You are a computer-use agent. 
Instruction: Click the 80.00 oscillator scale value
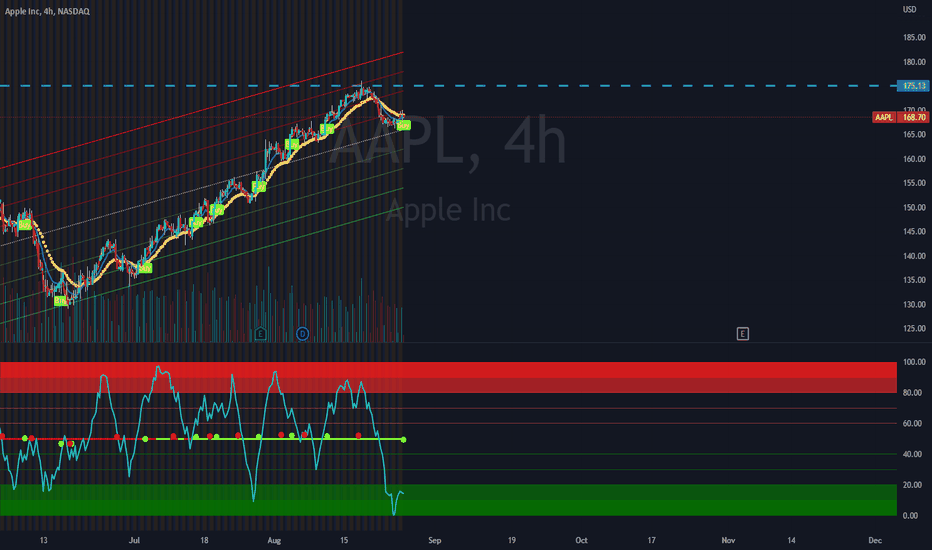coord(914,392)
